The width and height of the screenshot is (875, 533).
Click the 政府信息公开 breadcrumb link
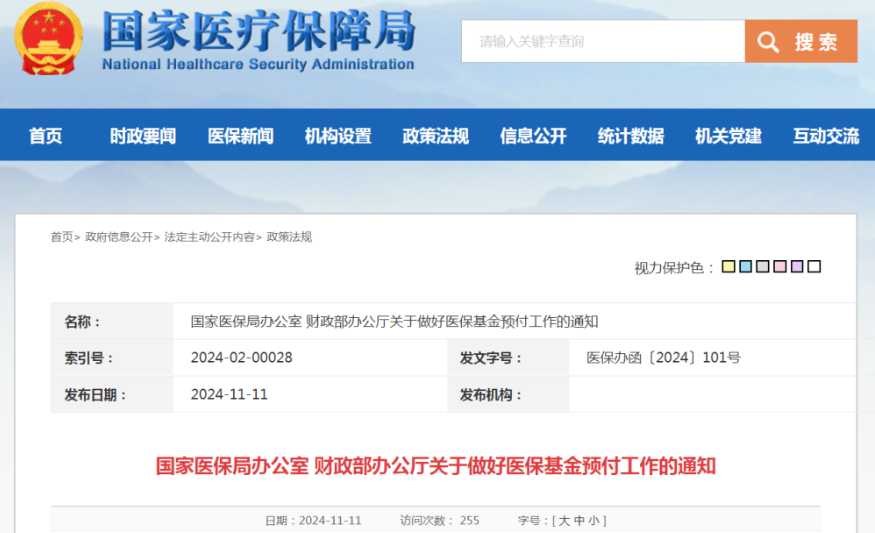118,237
